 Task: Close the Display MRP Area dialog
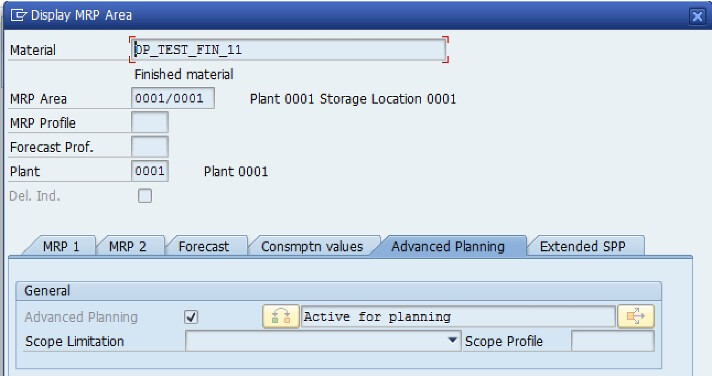click(x=697, y=17)
